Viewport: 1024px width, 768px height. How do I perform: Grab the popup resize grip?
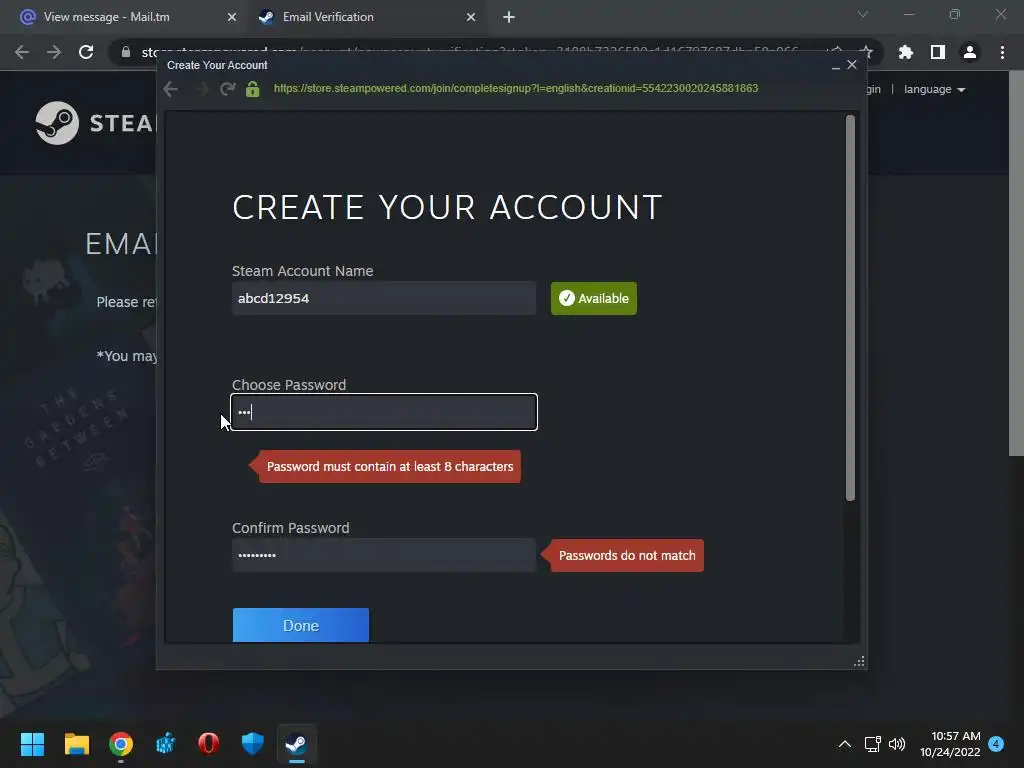[859, 662]
